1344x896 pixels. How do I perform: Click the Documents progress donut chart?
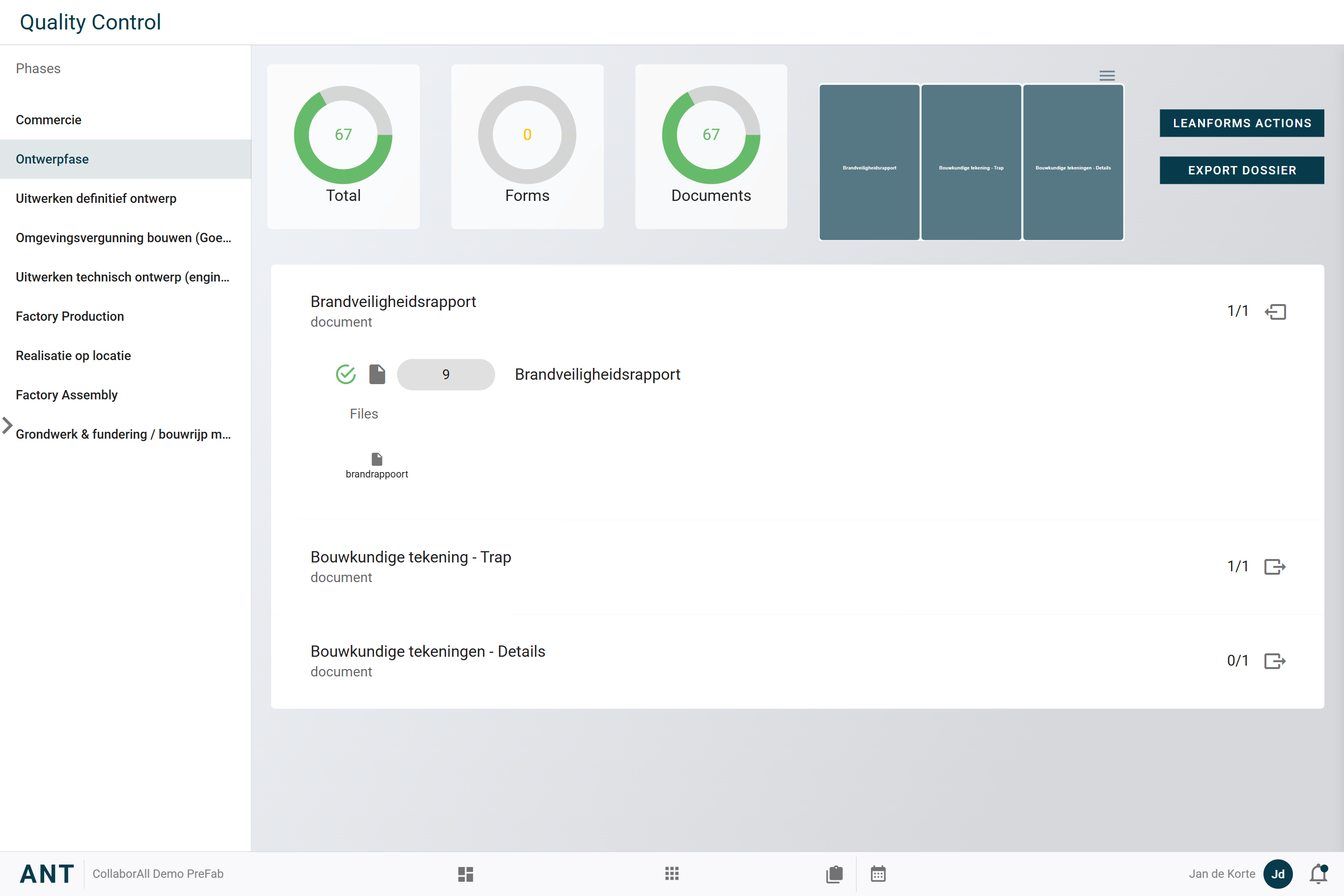pos(711,135)
